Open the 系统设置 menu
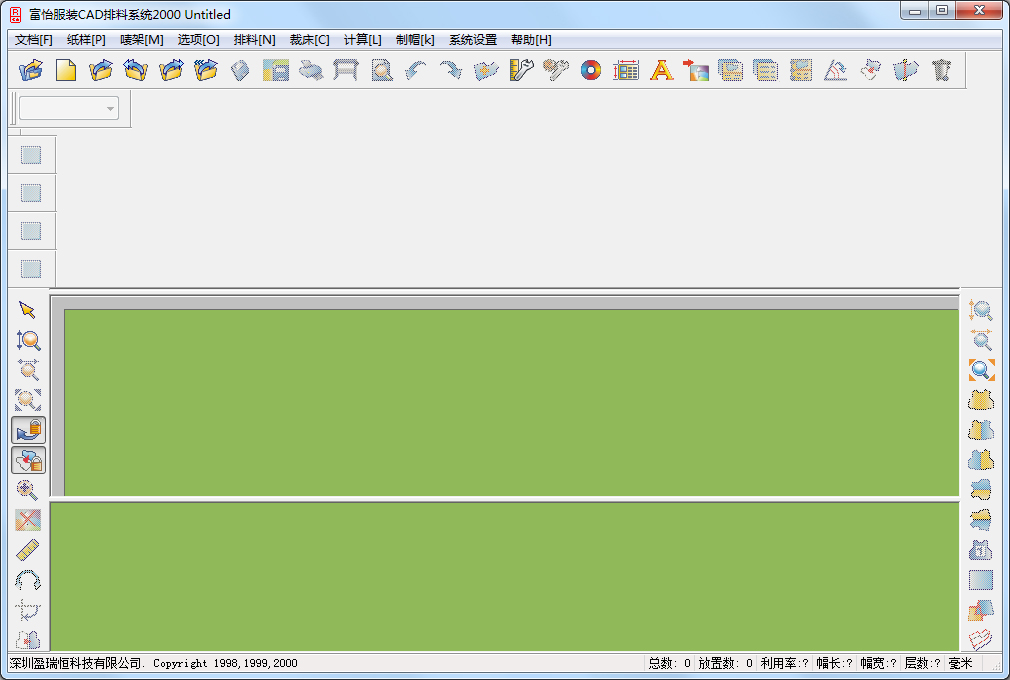The height and width of the screenshot is (680, 1010). click(x=473, y=40)
